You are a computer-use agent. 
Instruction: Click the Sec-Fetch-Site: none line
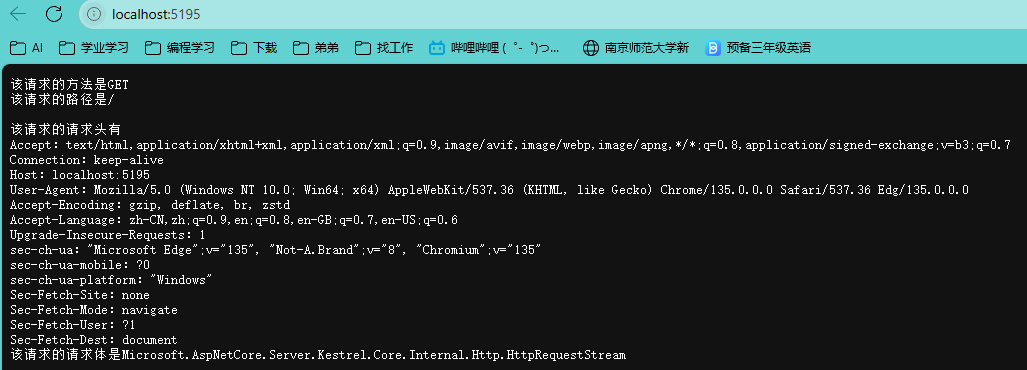[80, 295]
